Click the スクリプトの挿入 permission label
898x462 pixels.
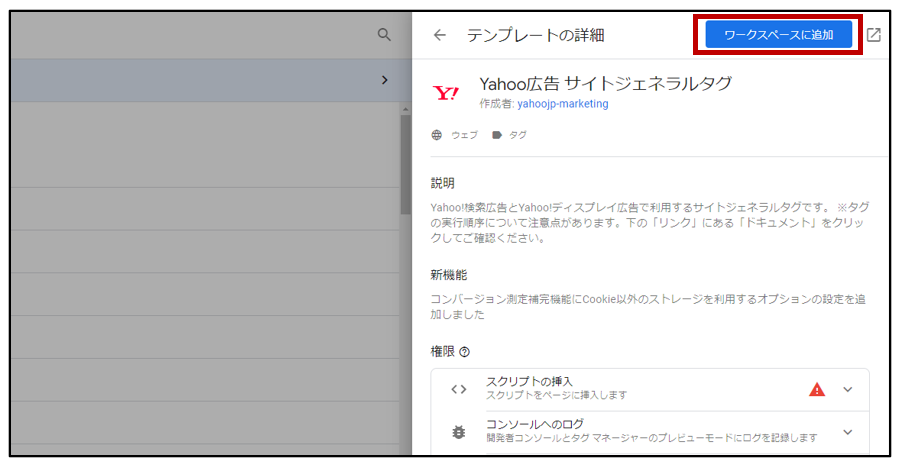(529, 381)
